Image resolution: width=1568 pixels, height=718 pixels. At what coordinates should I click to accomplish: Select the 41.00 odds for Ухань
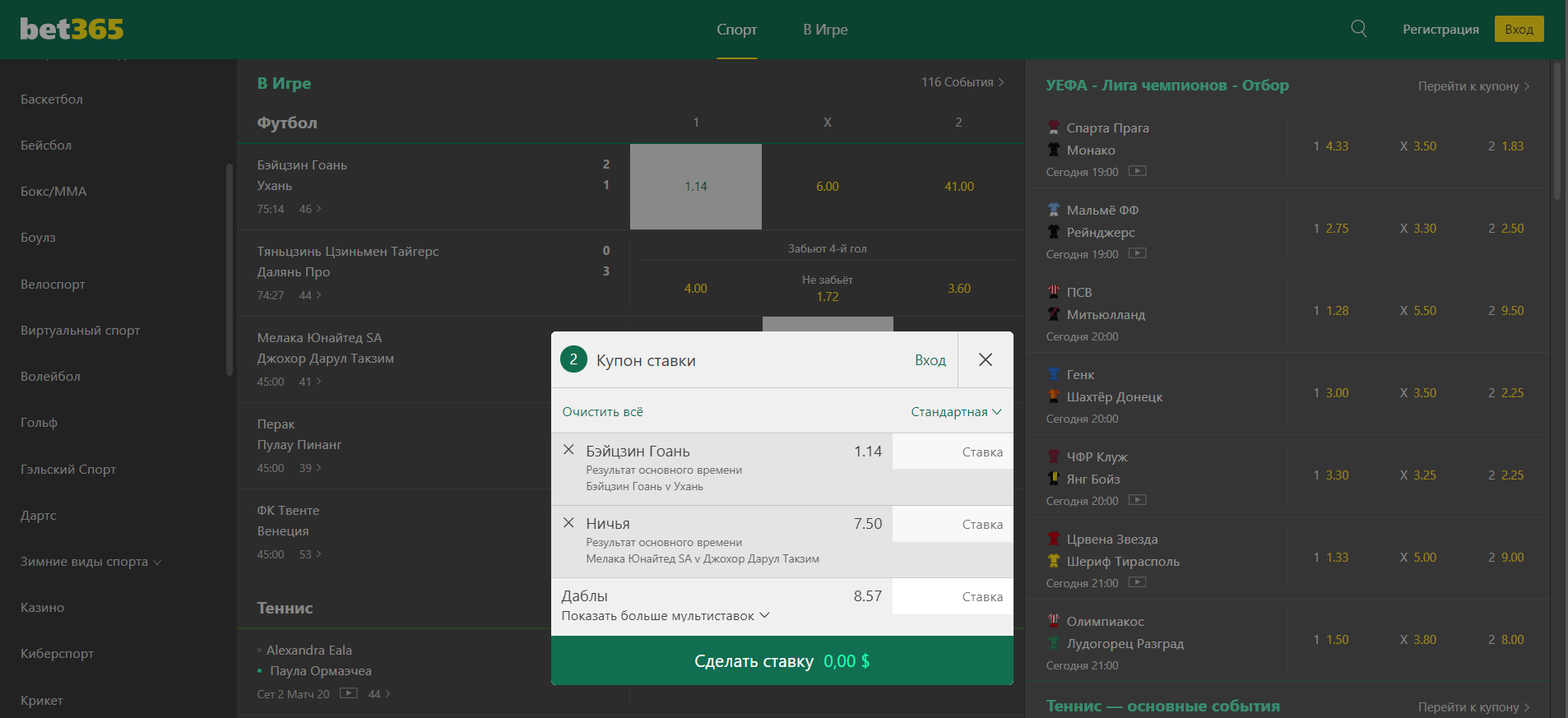click(959, 187)
